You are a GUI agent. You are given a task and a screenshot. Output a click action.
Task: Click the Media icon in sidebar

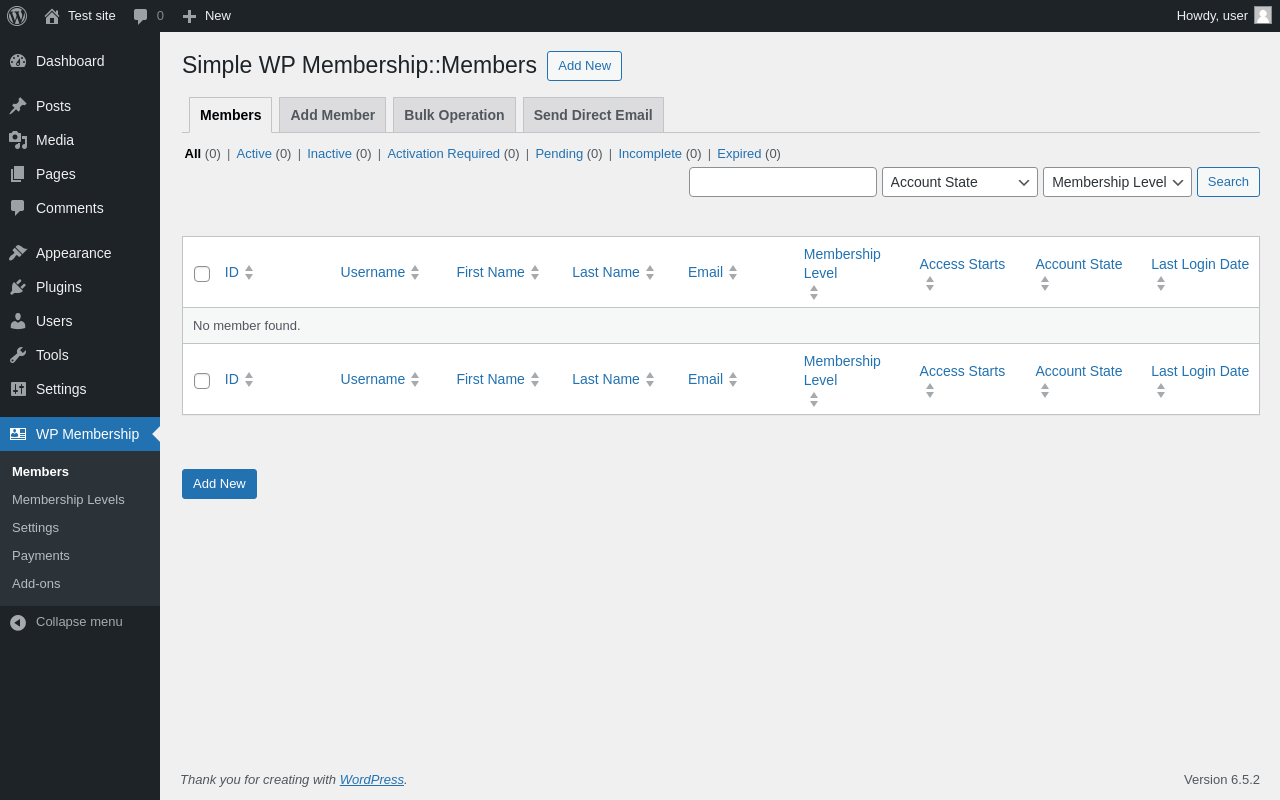(x=18, y=140)
